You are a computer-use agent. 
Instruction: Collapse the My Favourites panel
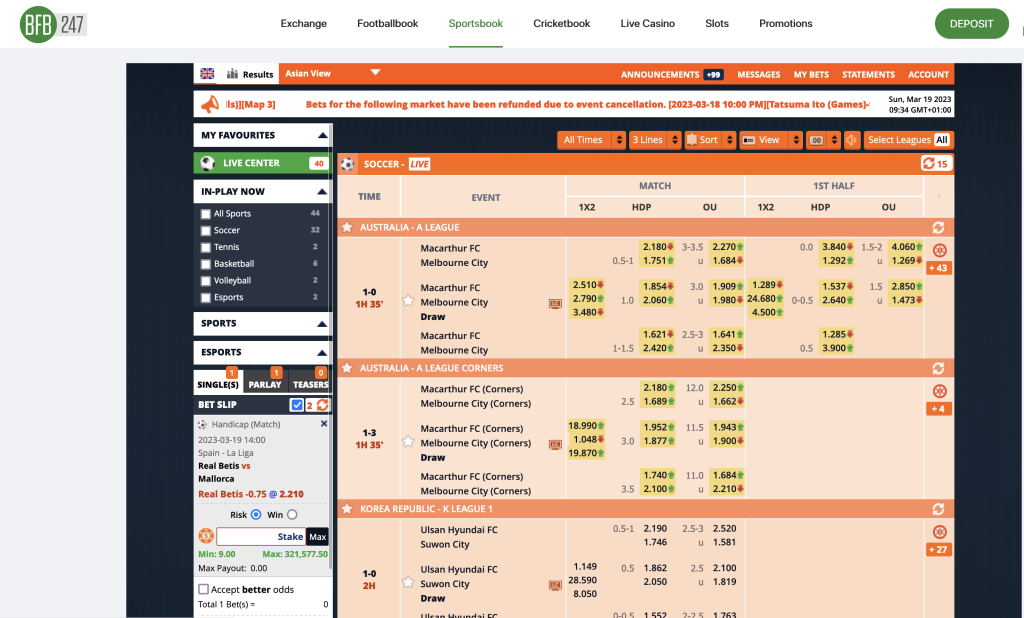click(322, 135)
